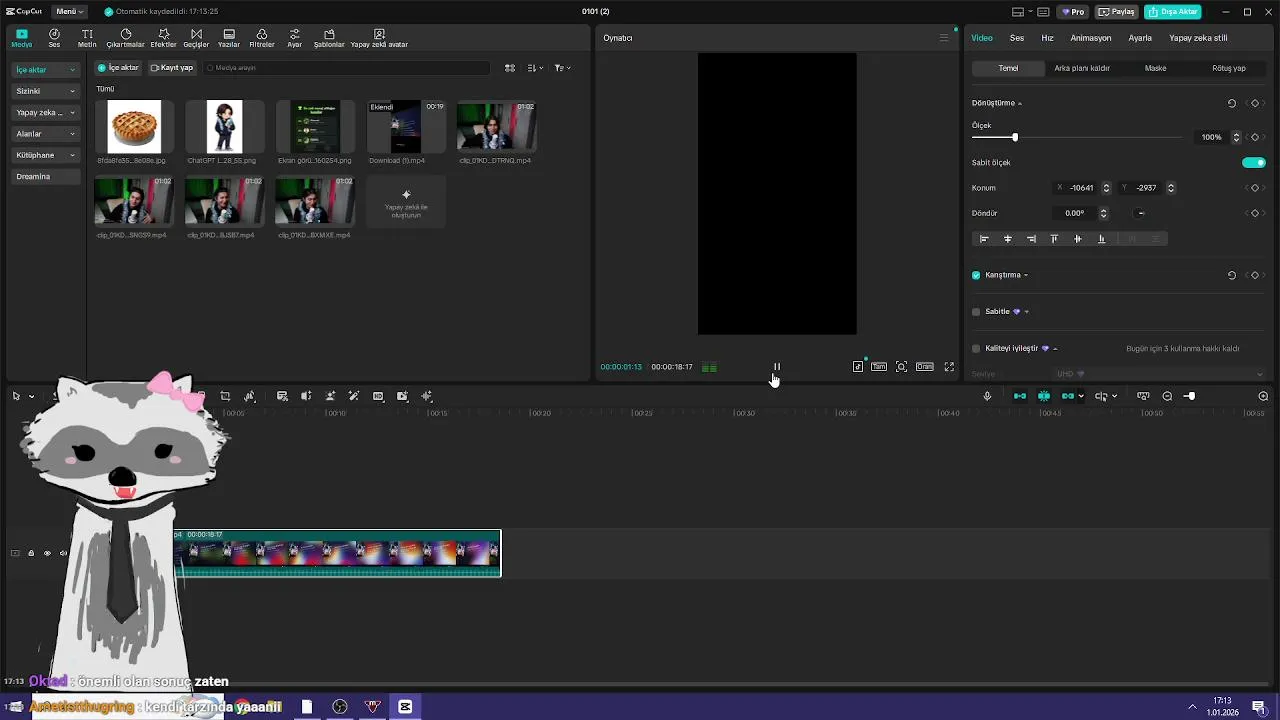Open the media sort dropdown

click(x=535, y=68)
